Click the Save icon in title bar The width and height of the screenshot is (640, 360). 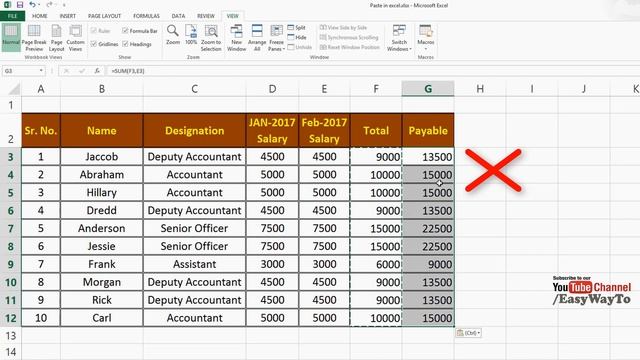pos(20,5)
